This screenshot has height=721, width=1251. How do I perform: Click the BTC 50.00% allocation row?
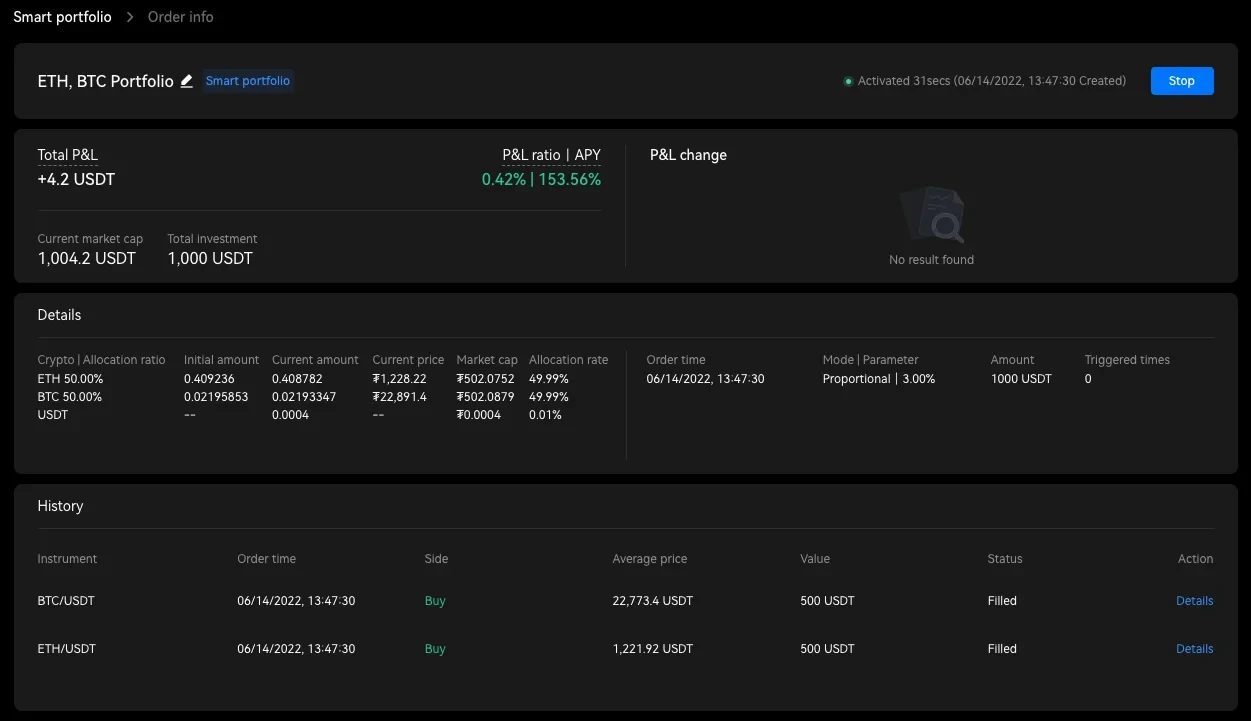click(x=70, y=397)
